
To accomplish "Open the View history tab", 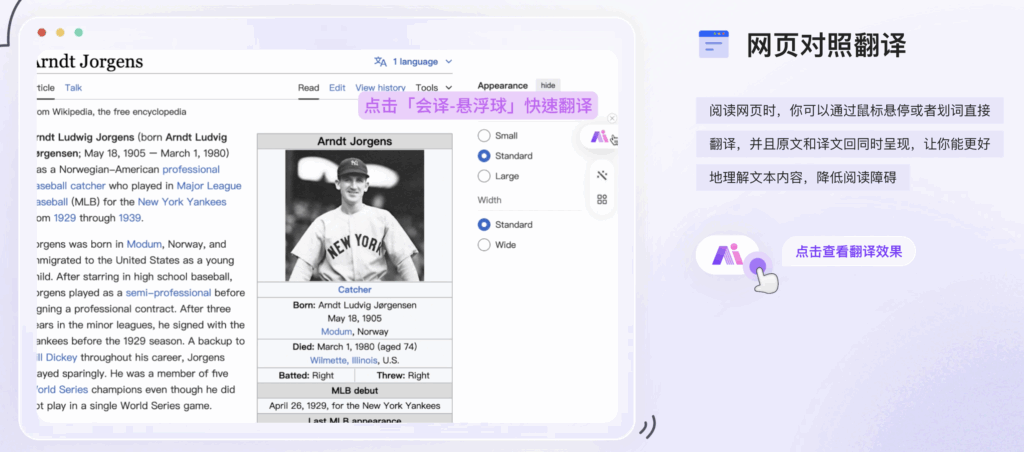I will 380,88.
